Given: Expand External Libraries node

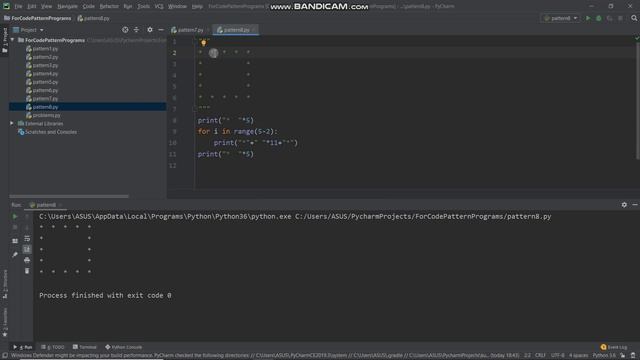Looking at the screenshot, I should (x=12, y=123).
